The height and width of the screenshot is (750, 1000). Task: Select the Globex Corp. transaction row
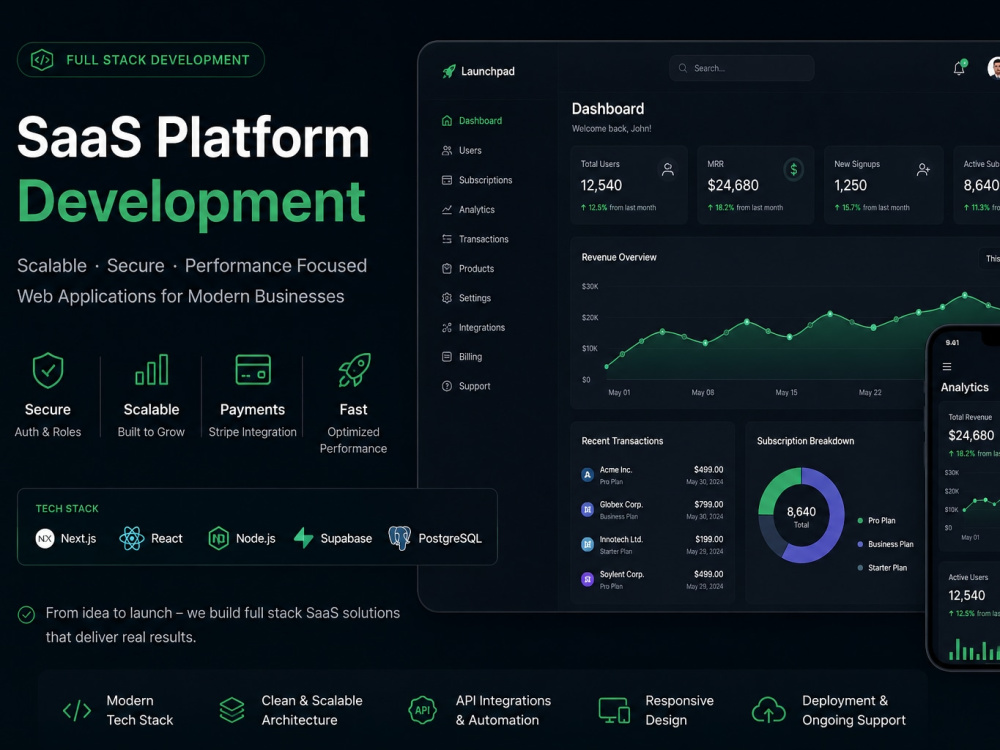tap(652, 510)
